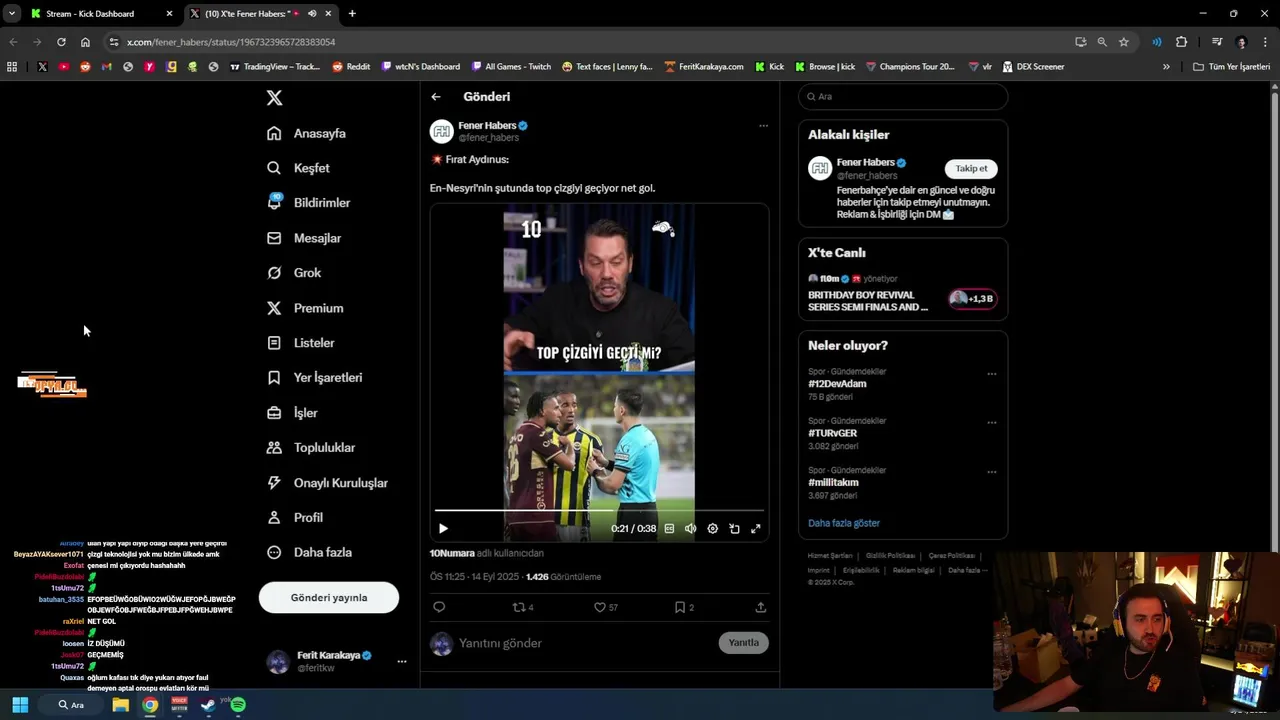1280x720 pixels.
Task: Reload the page
Action: (61, 42)
